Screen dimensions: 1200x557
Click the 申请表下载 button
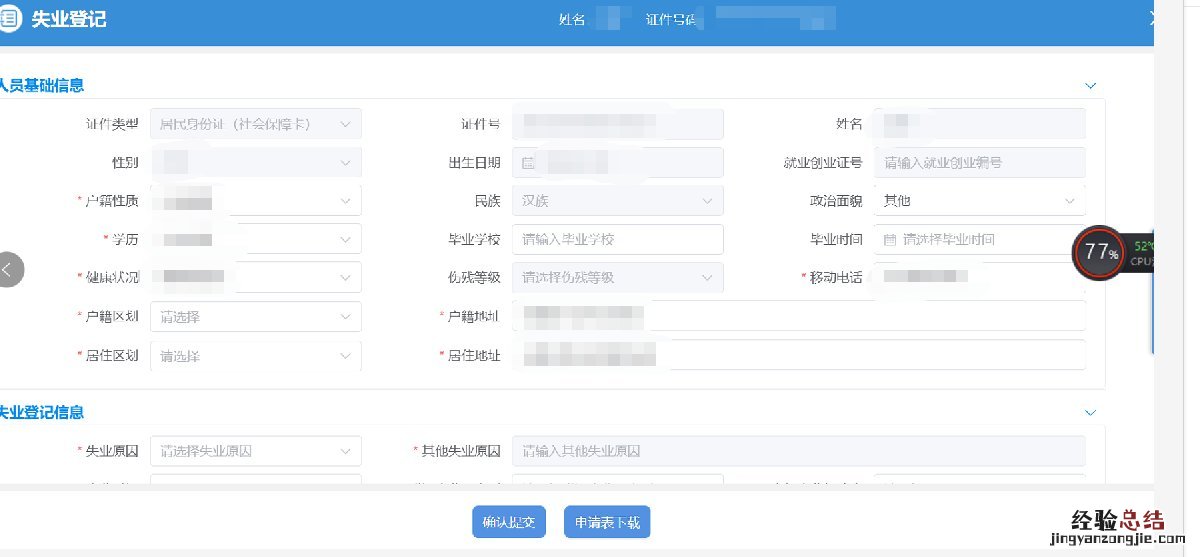coord(607,522)
